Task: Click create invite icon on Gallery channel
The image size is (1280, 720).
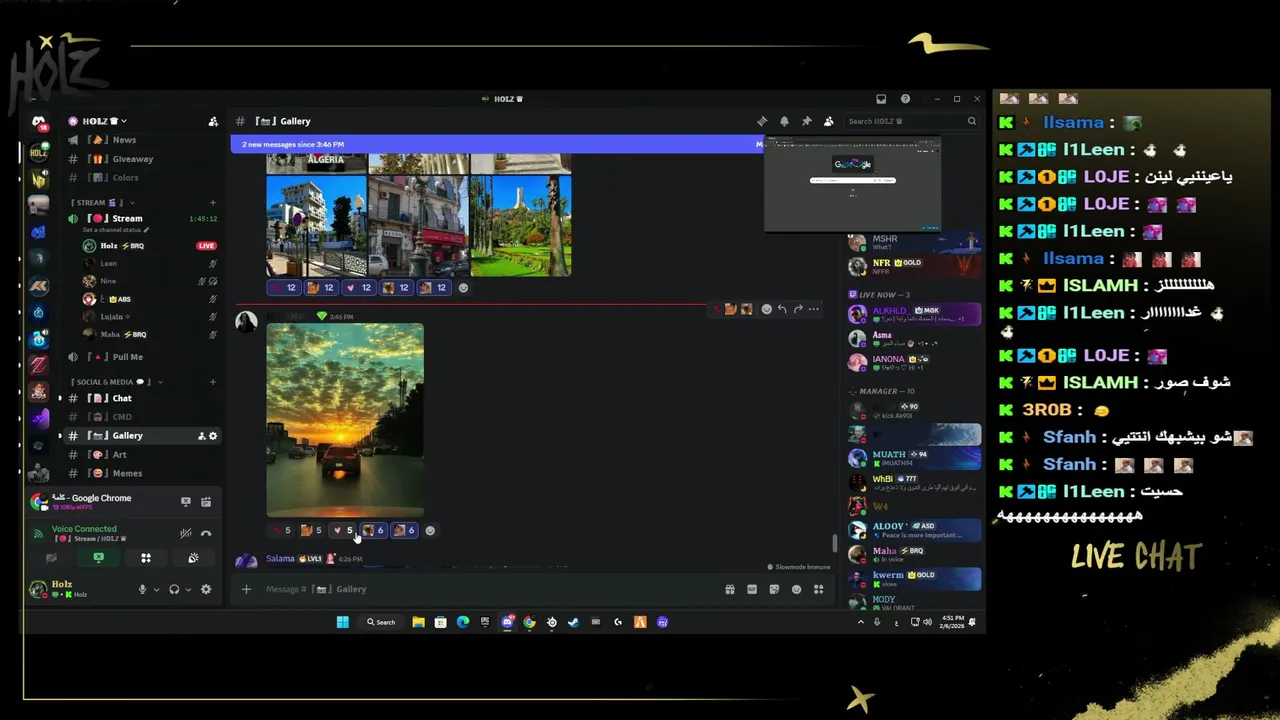Action: tap(201, 436)
